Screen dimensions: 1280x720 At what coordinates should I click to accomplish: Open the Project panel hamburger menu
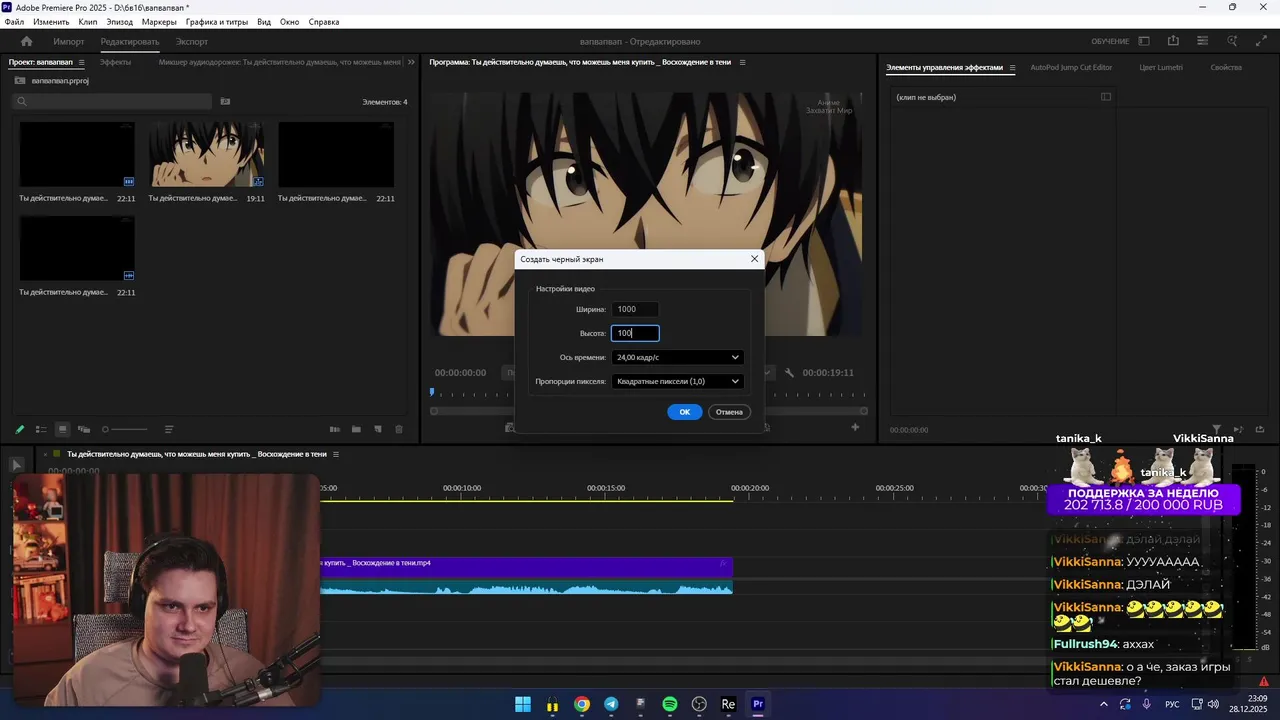84,62
